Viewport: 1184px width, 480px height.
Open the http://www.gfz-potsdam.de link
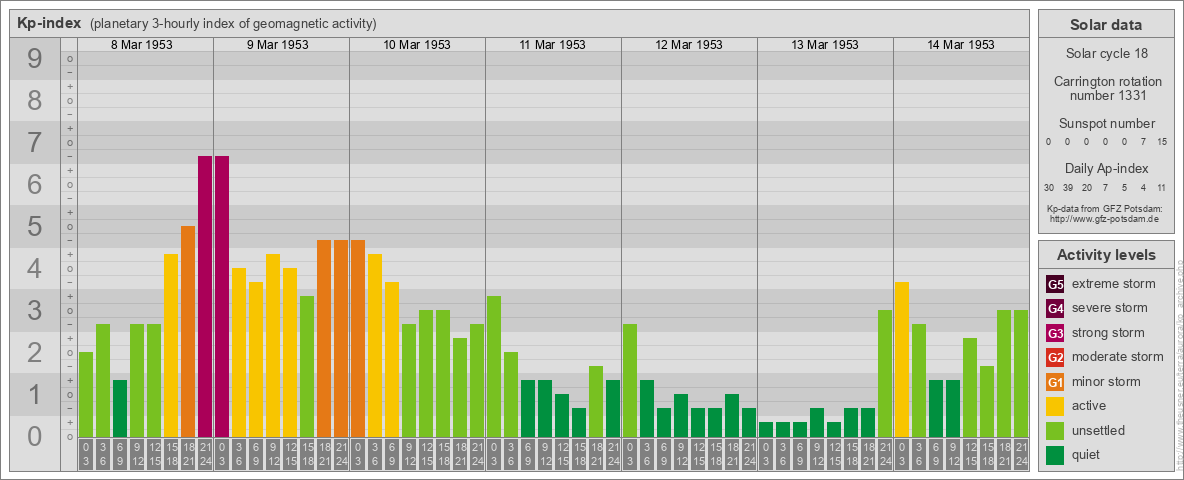pos(1106,218)
